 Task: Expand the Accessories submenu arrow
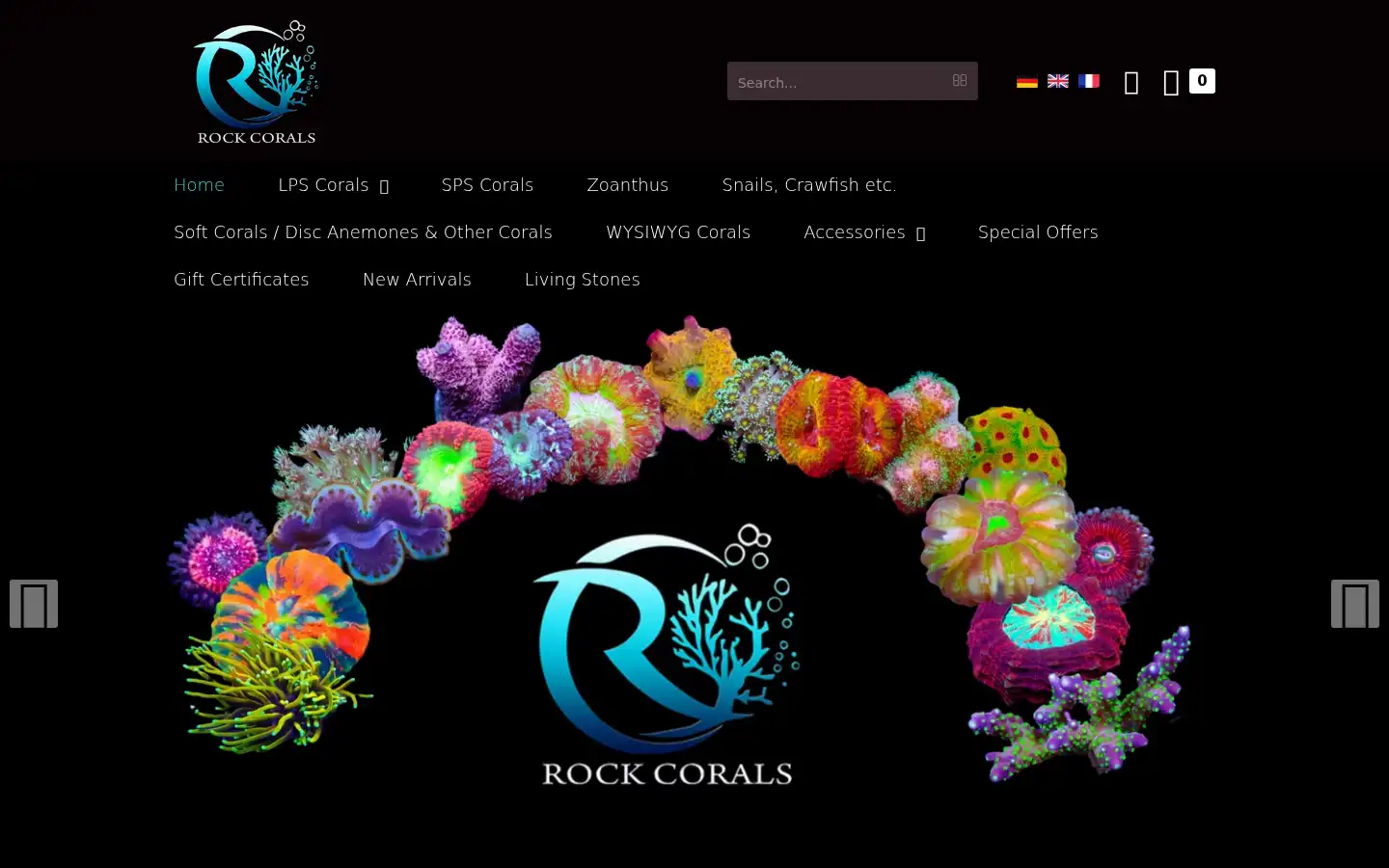(921, 233)
